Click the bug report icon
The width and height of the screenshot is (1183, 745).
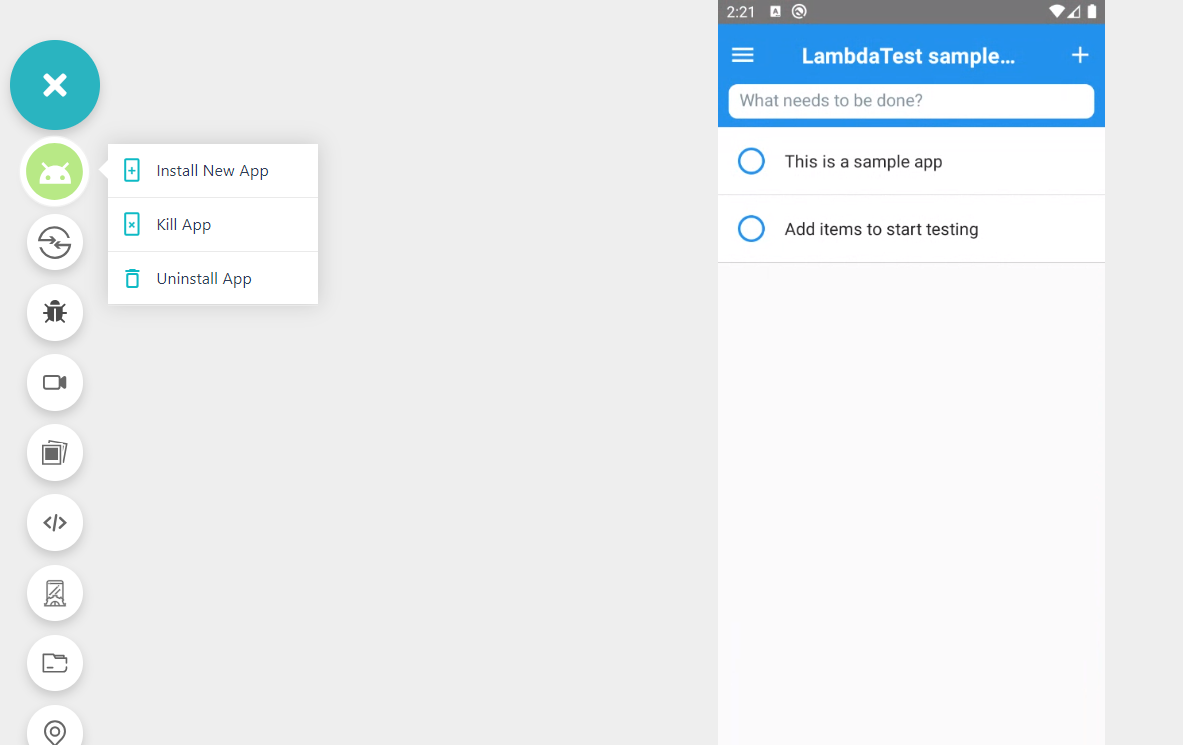tap(55, 312)
